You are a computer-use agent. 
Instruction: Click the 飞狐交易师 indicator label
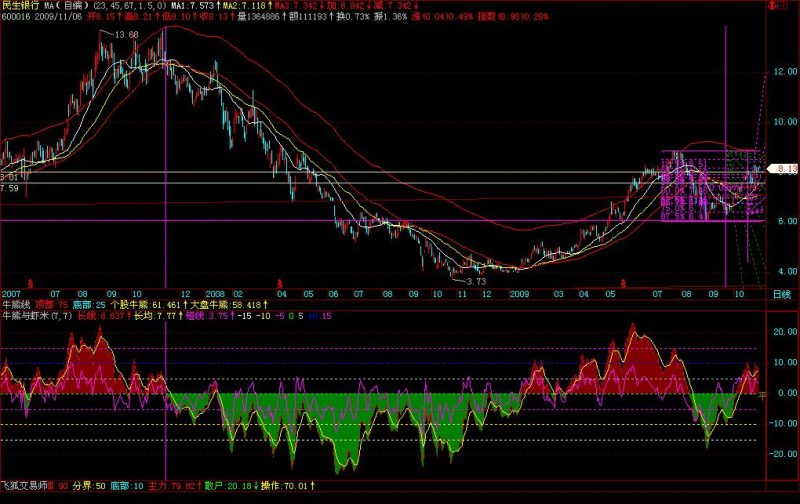[24, 486]
